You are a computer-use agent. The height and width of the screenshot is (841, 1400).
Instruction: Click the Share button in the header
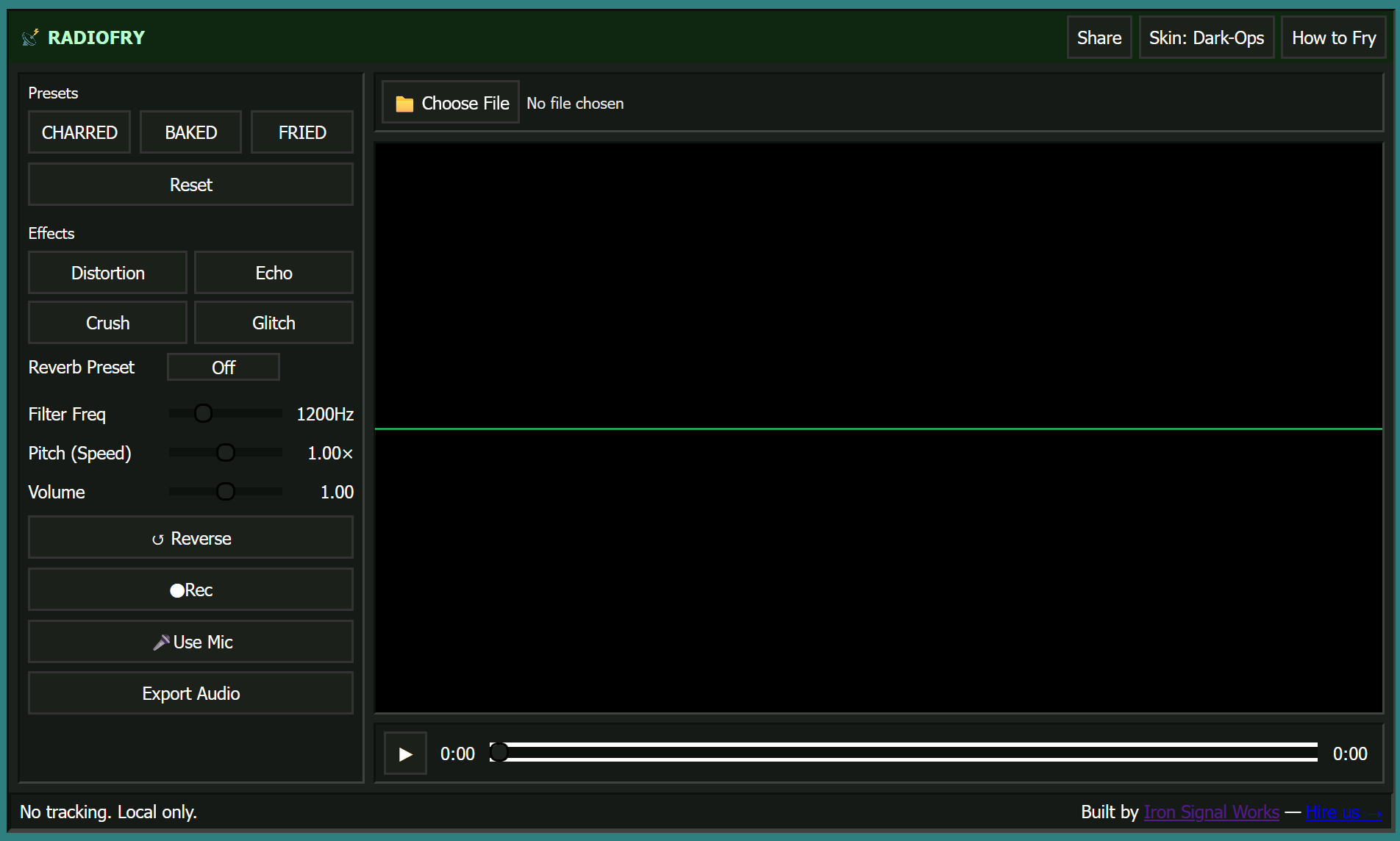[1099, 37]
